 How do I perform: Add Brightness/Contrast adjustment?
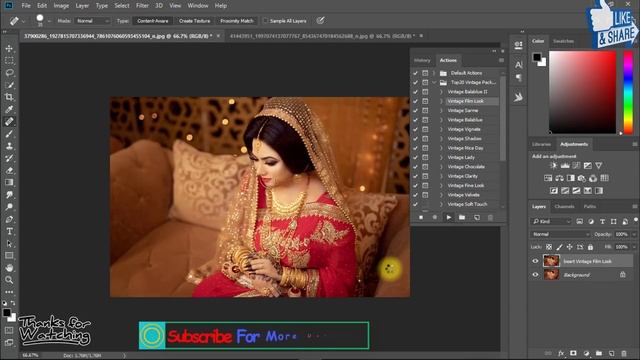(x=553, y=166)
